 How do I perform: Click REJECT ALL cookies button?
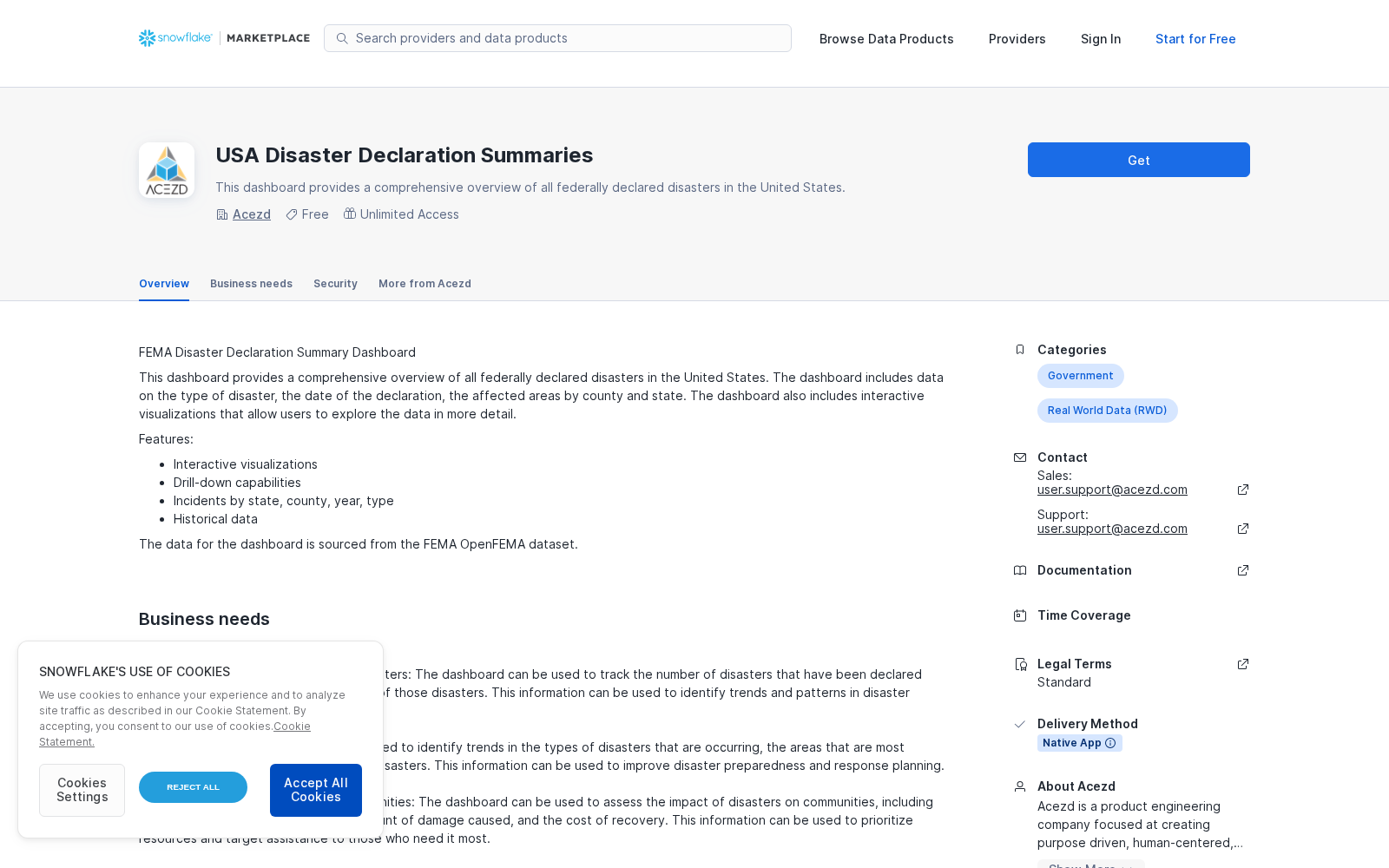[x=193, y=787]
